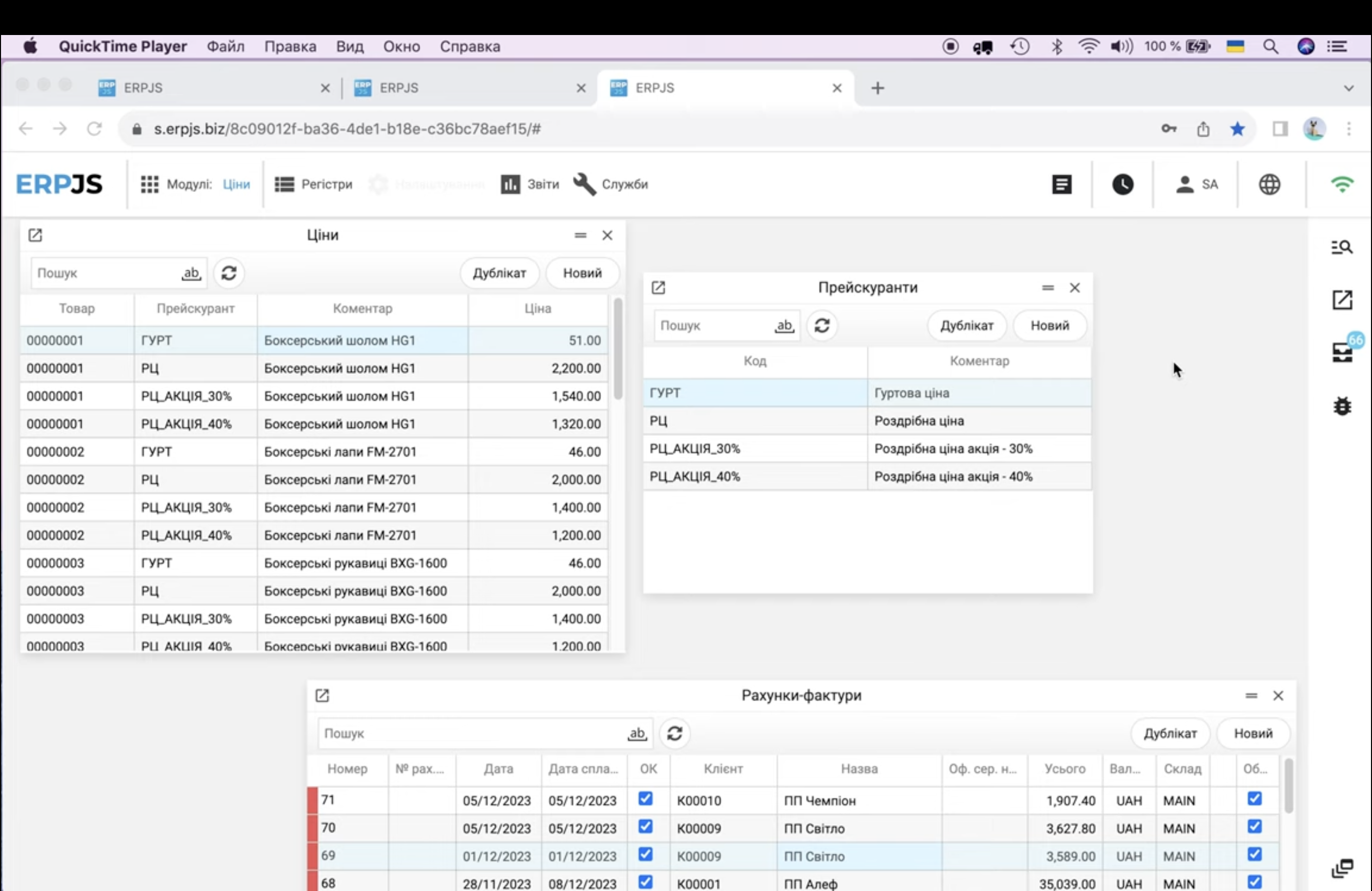Click Дублікат button in Прейскуранти window

(x=967, y=325)
